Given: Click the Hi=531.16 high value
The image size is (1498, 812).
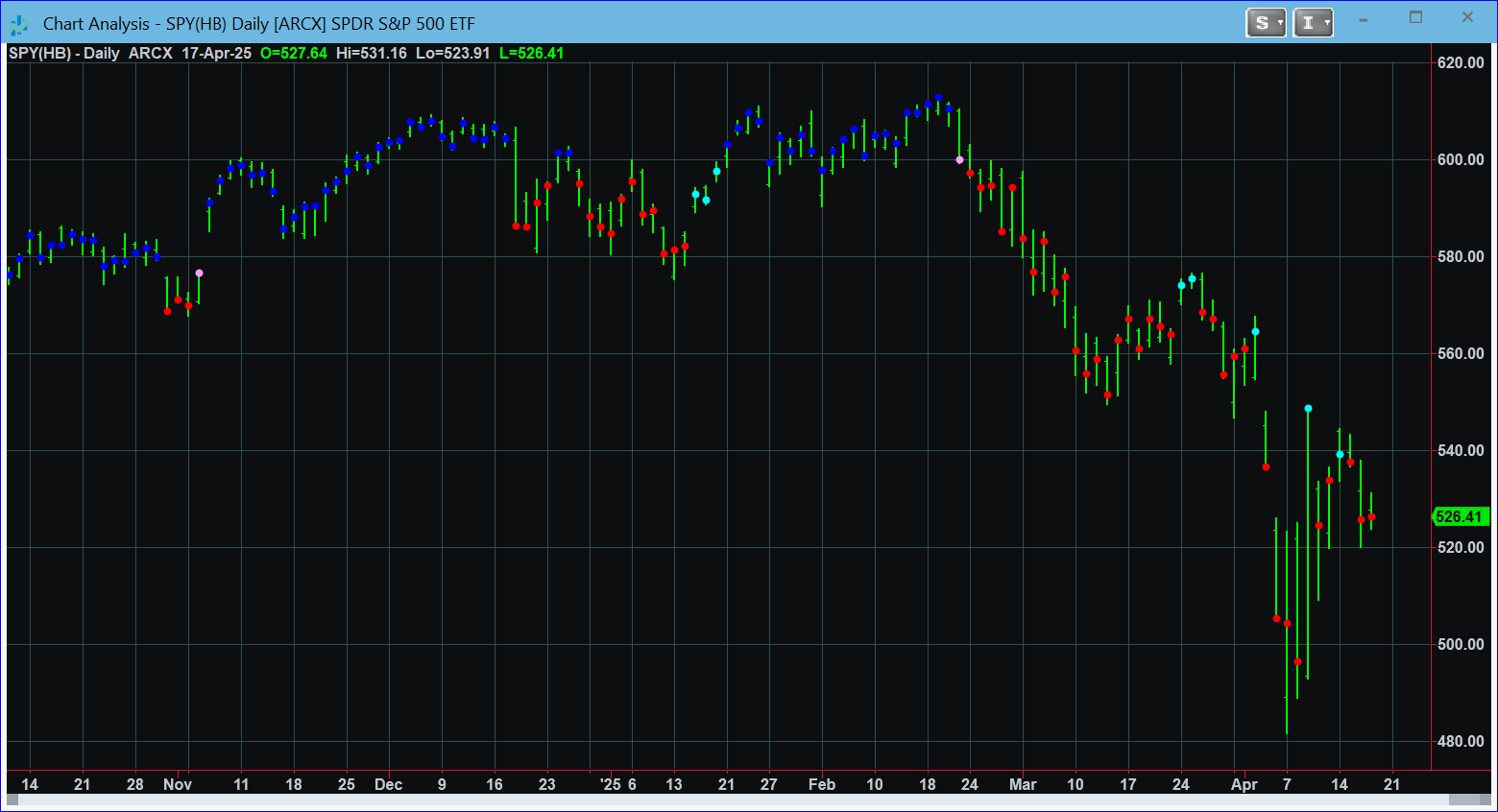Looking at the screenshot, I should [371, 53].
